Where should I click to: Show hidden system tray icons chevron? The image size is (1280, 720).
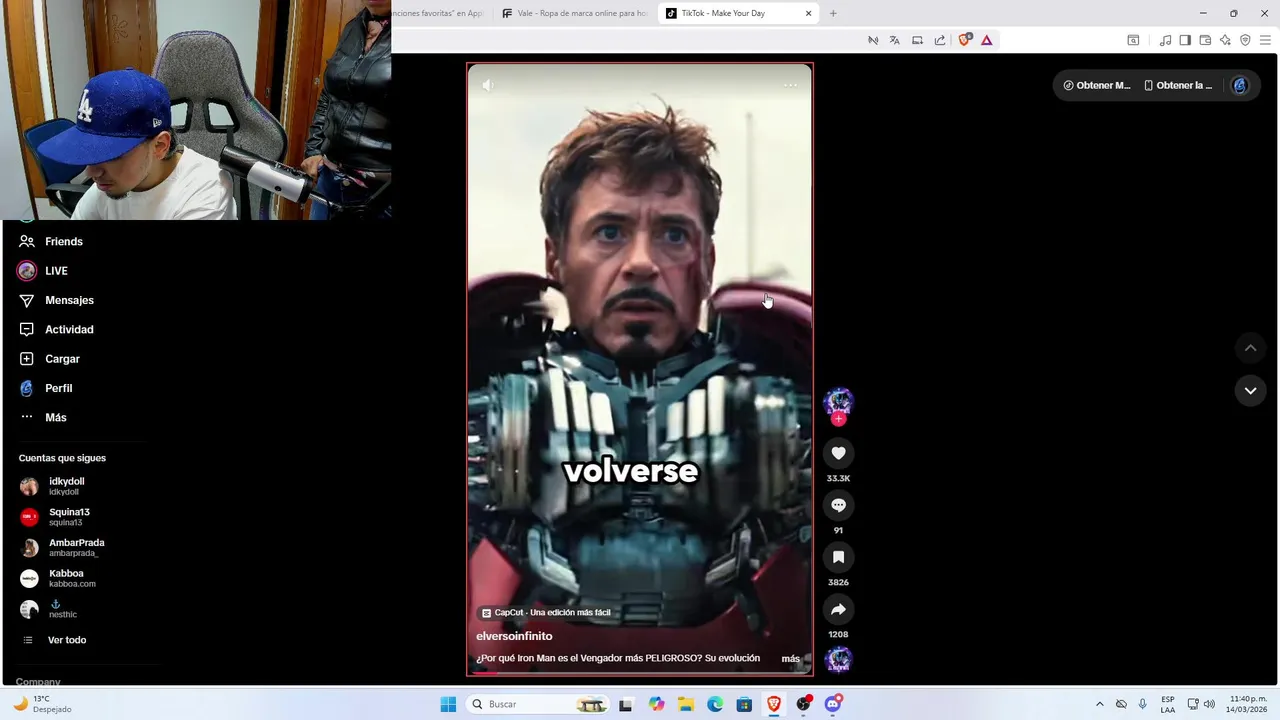coord(1100,704)
